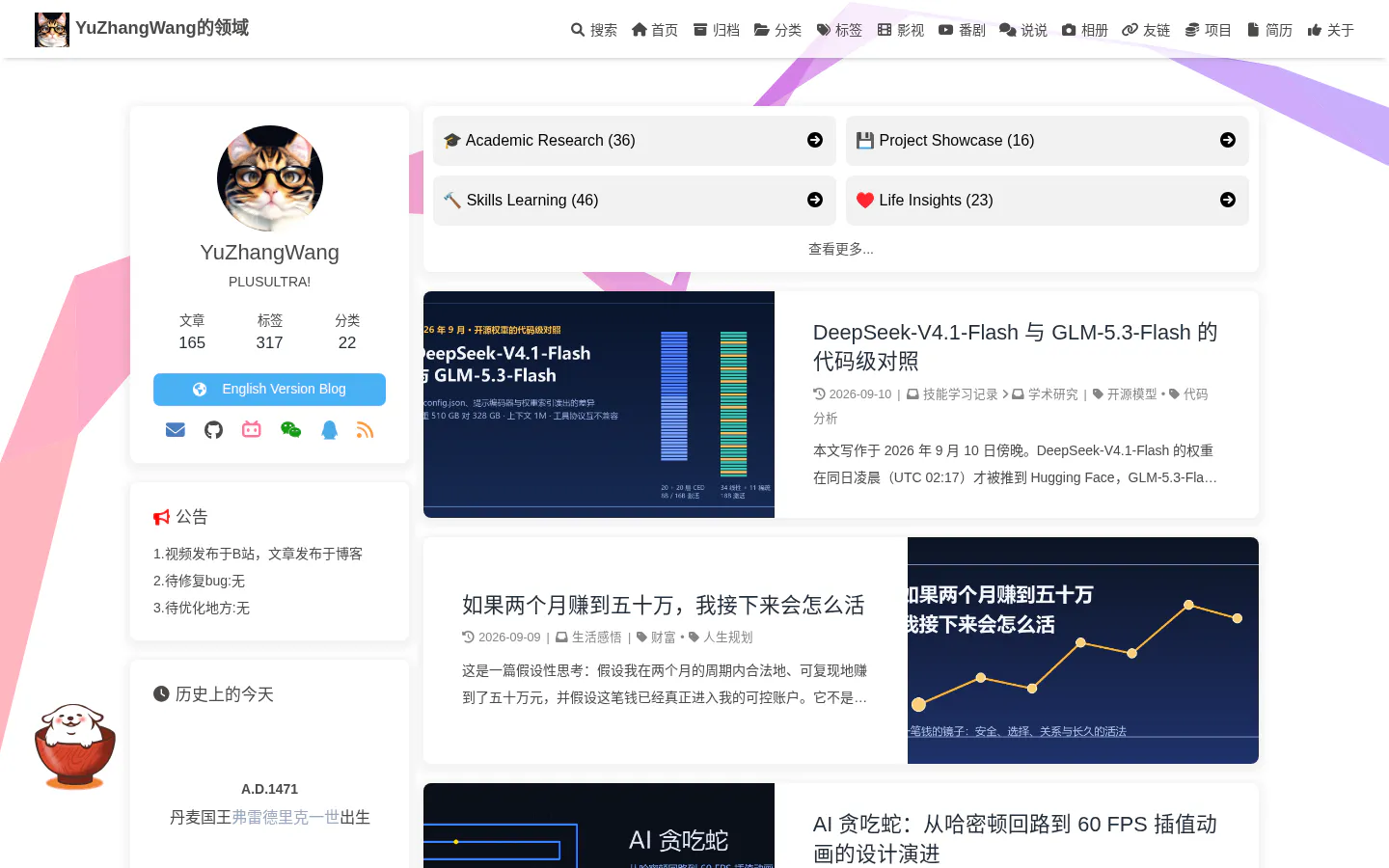Viewport: 1389px width, 868px height.
Task: Open the email contact icon
Action: [x=176, y=430]
